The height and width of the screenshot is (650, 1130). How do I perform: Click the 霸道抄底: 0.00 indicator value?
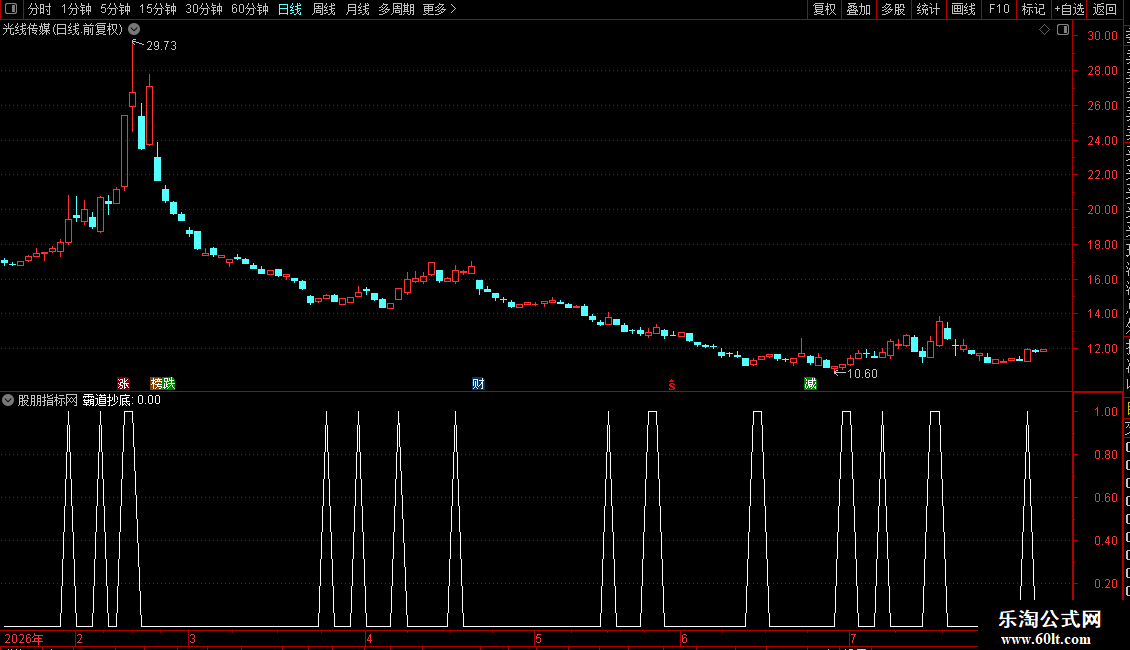pos(121,400)
